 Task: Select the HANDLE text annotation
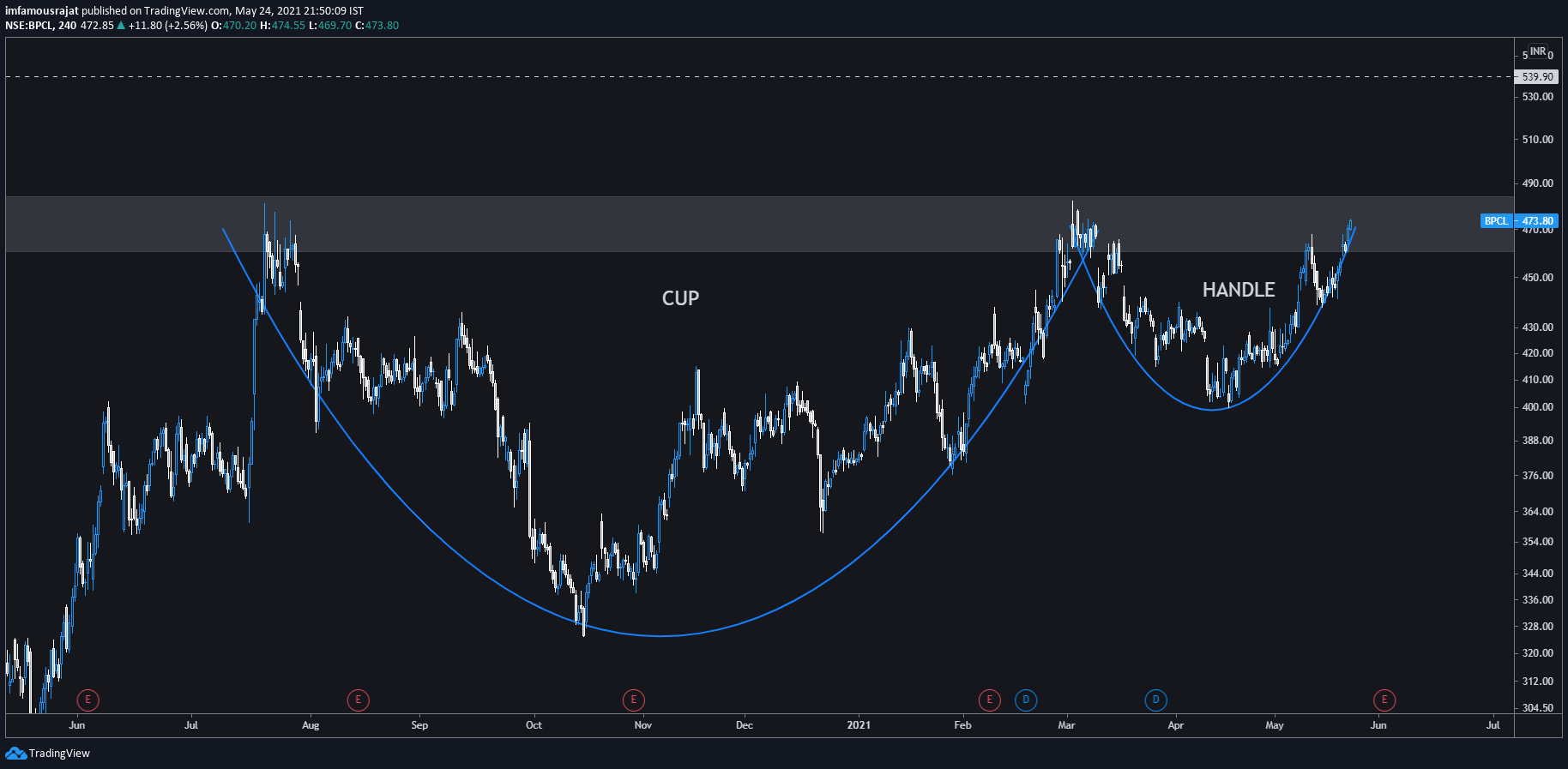click(1239, 290)
